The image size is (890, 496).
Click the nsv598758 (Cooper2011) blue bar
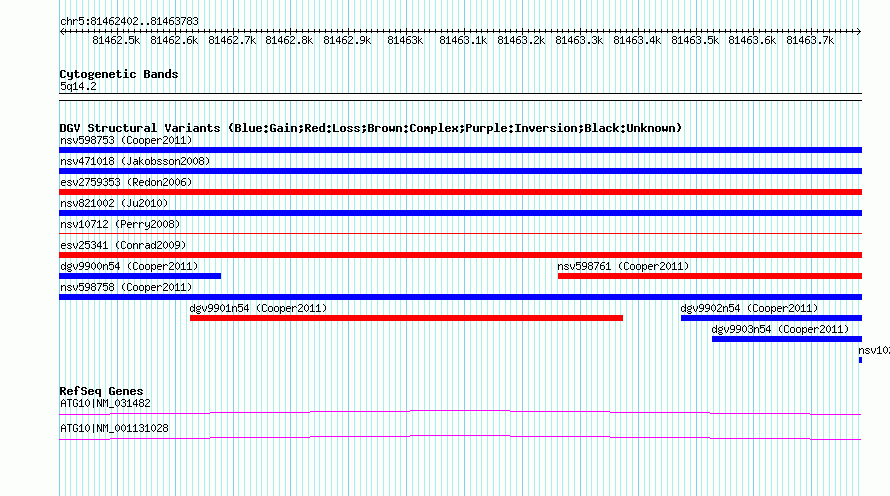pyautogui.click(x=460, y=297)
